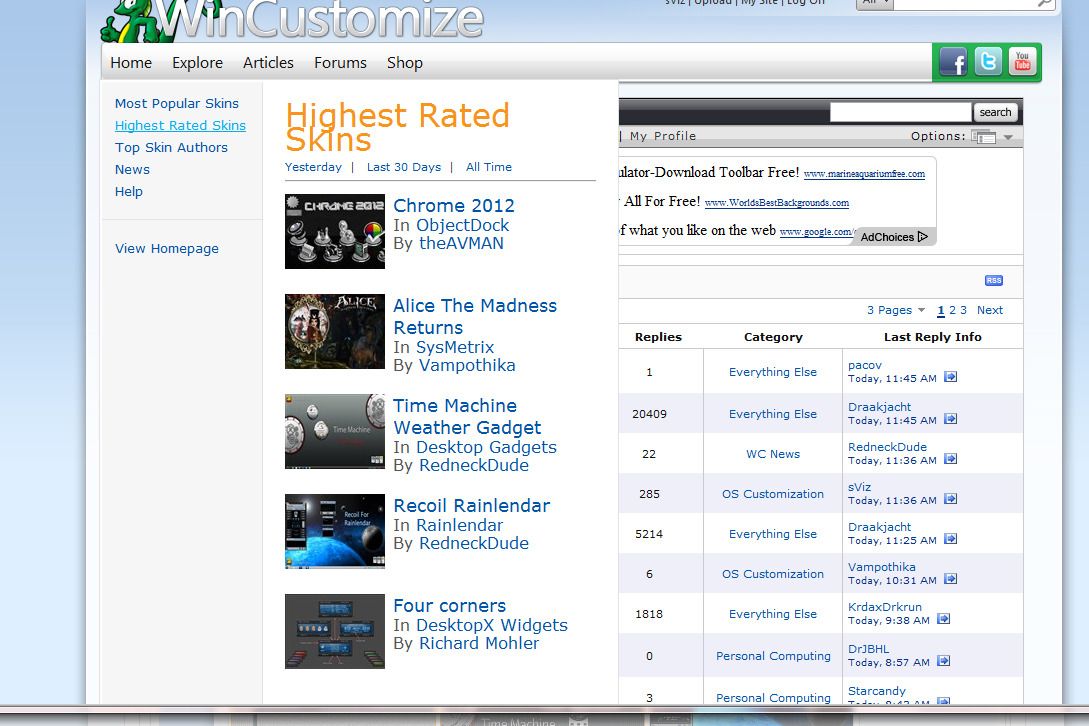
Task: Open the ObjectDock category link
Action: [463, 225]
